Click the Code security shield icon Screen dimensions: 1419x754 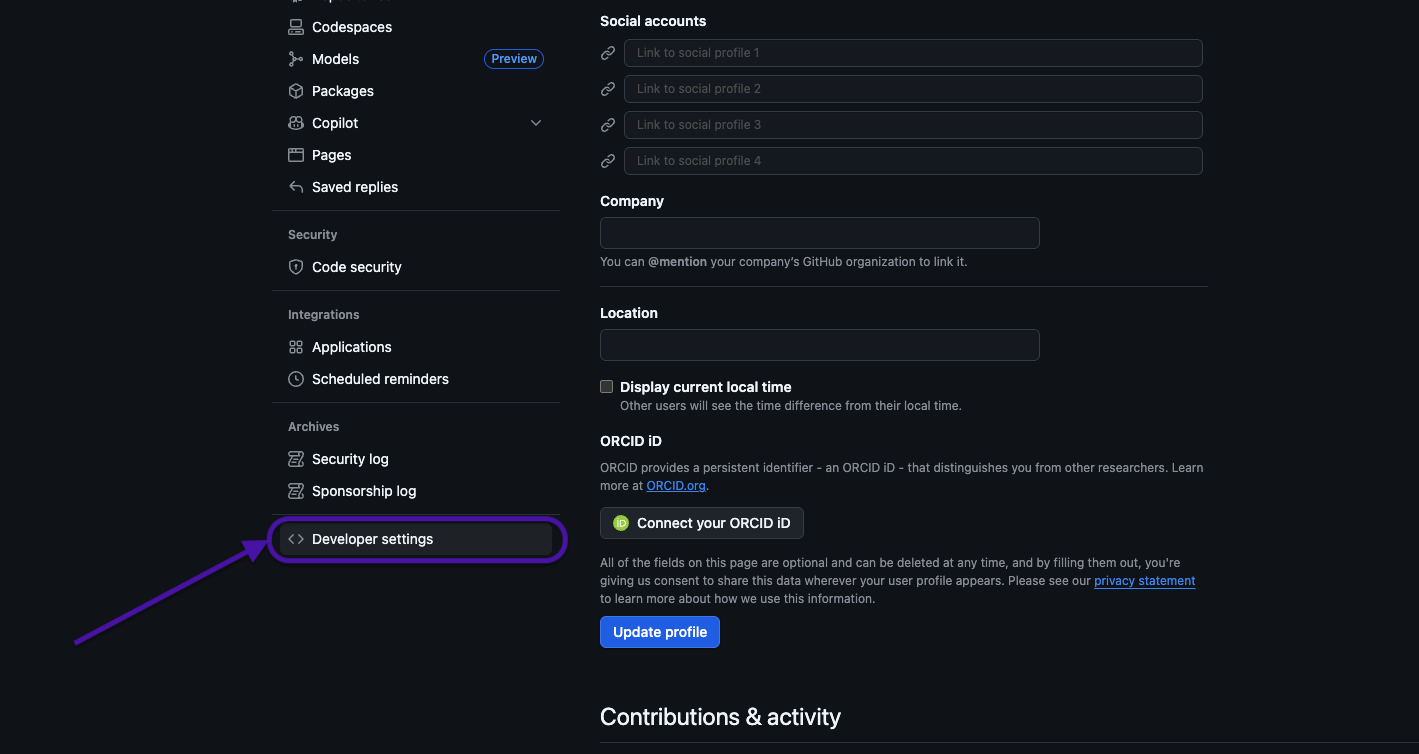pos(296,267)
